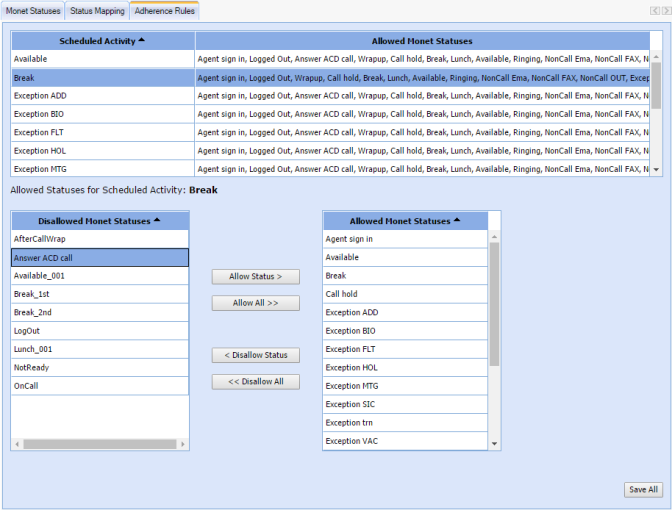Select Call hold in the Allowed statuses list
This screenshot has height=510, width=672.
pos(405,294)
